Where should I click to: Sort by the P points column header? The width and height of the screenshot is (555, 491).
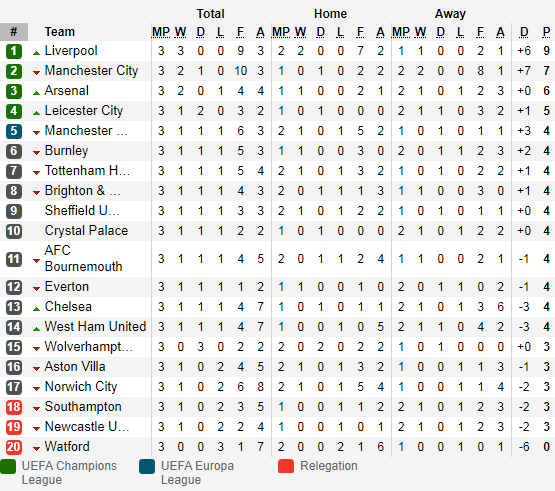pos(546,32)
